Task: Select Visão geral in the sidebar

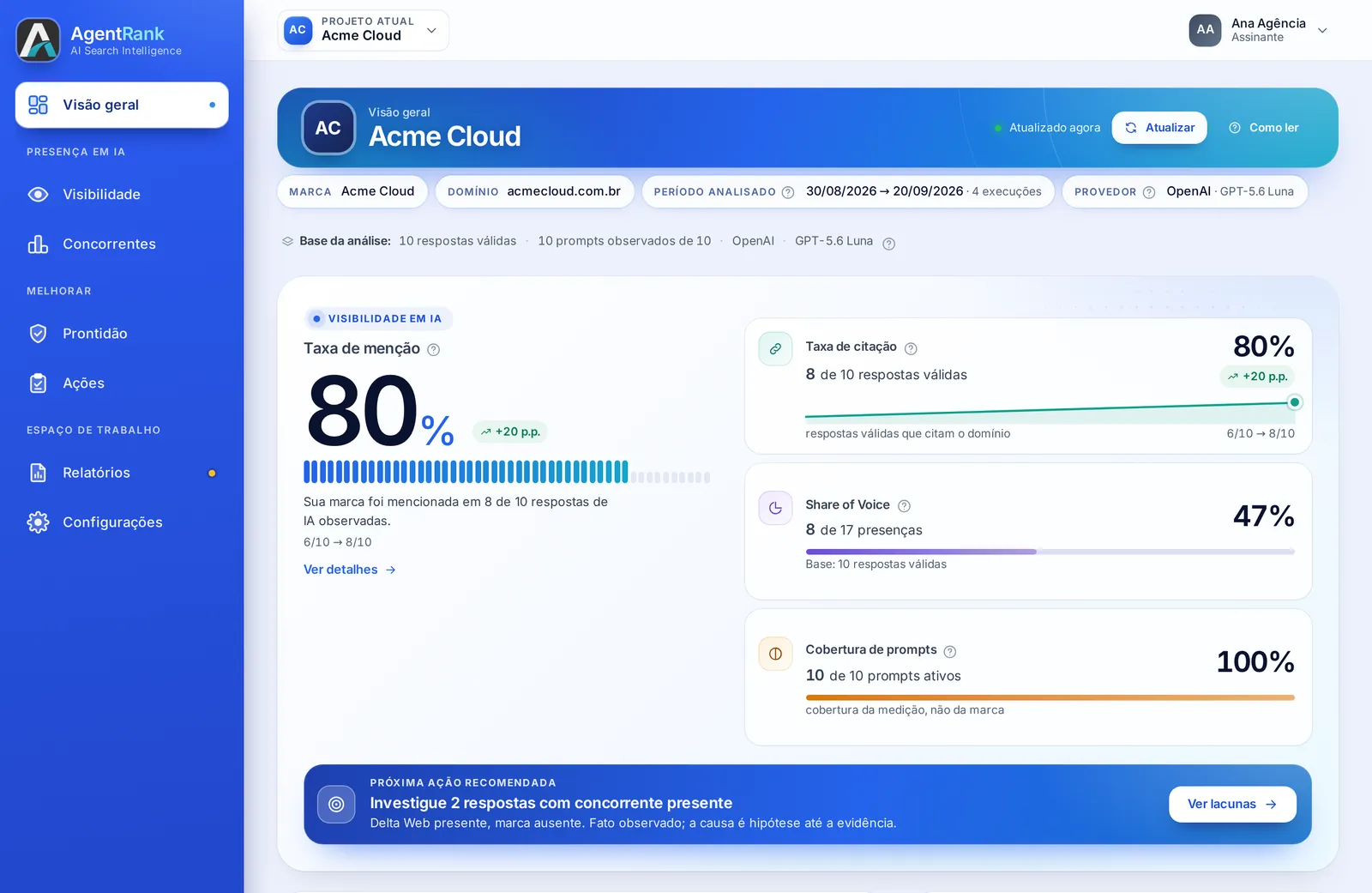Action: click(122, 105)
